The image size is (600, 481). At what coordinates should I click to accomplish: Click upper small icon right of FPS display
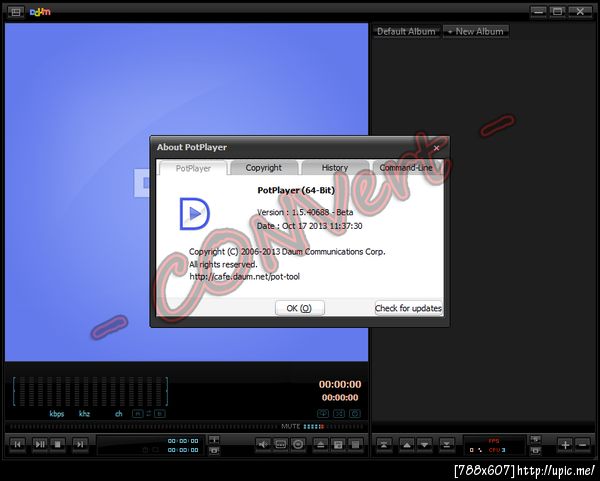coord(536,439)
